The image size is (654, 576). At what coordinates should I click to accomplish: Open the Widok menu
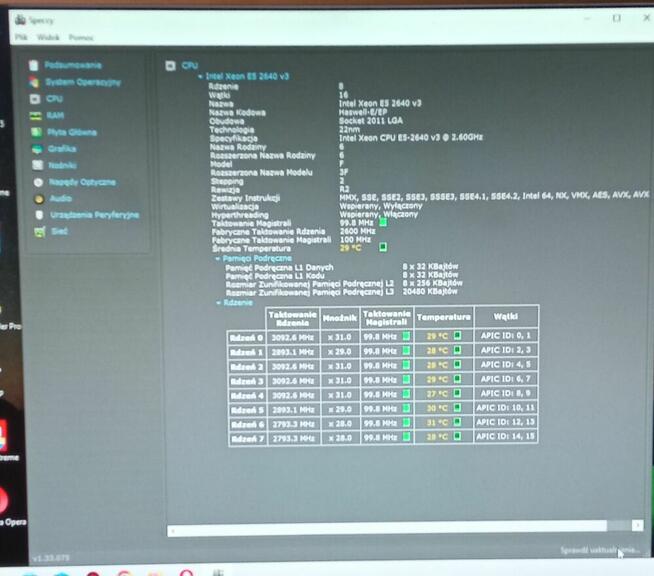[48, 37]
